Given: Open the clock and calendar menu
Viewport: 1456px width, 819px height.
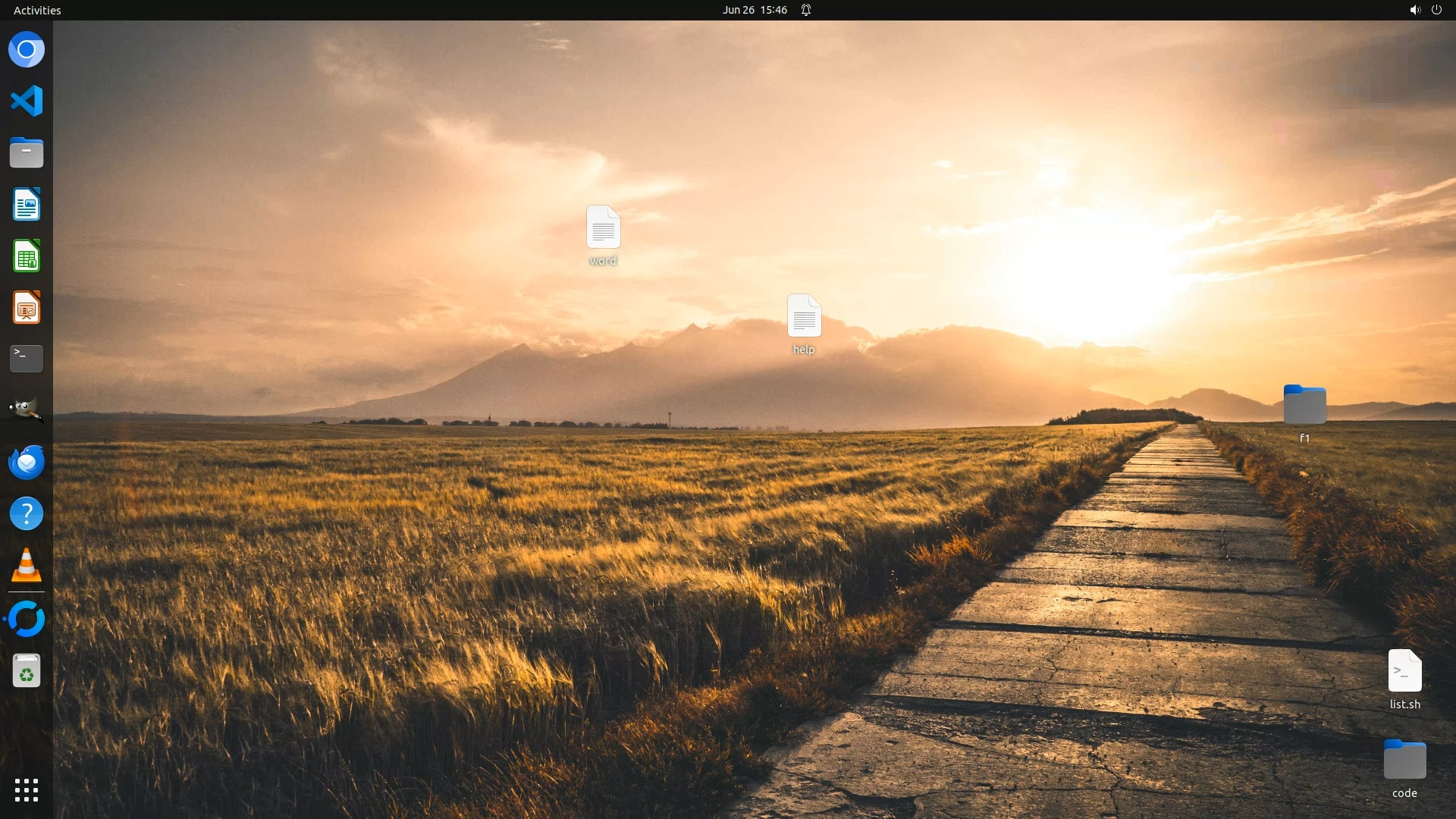Looking at the screenshot, I should coord(754,10).
